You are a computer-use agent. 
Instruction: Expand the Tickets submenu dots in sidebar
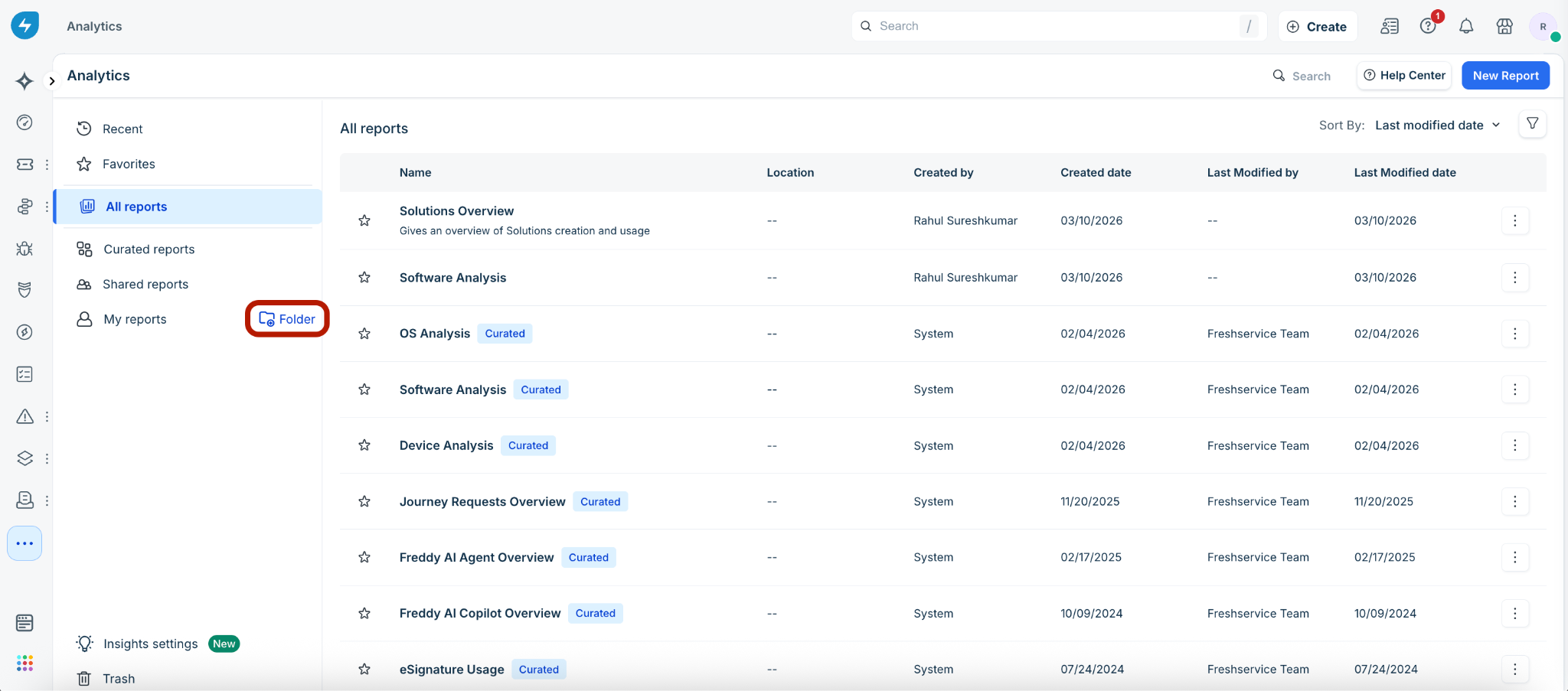click(x=47, y=165)
